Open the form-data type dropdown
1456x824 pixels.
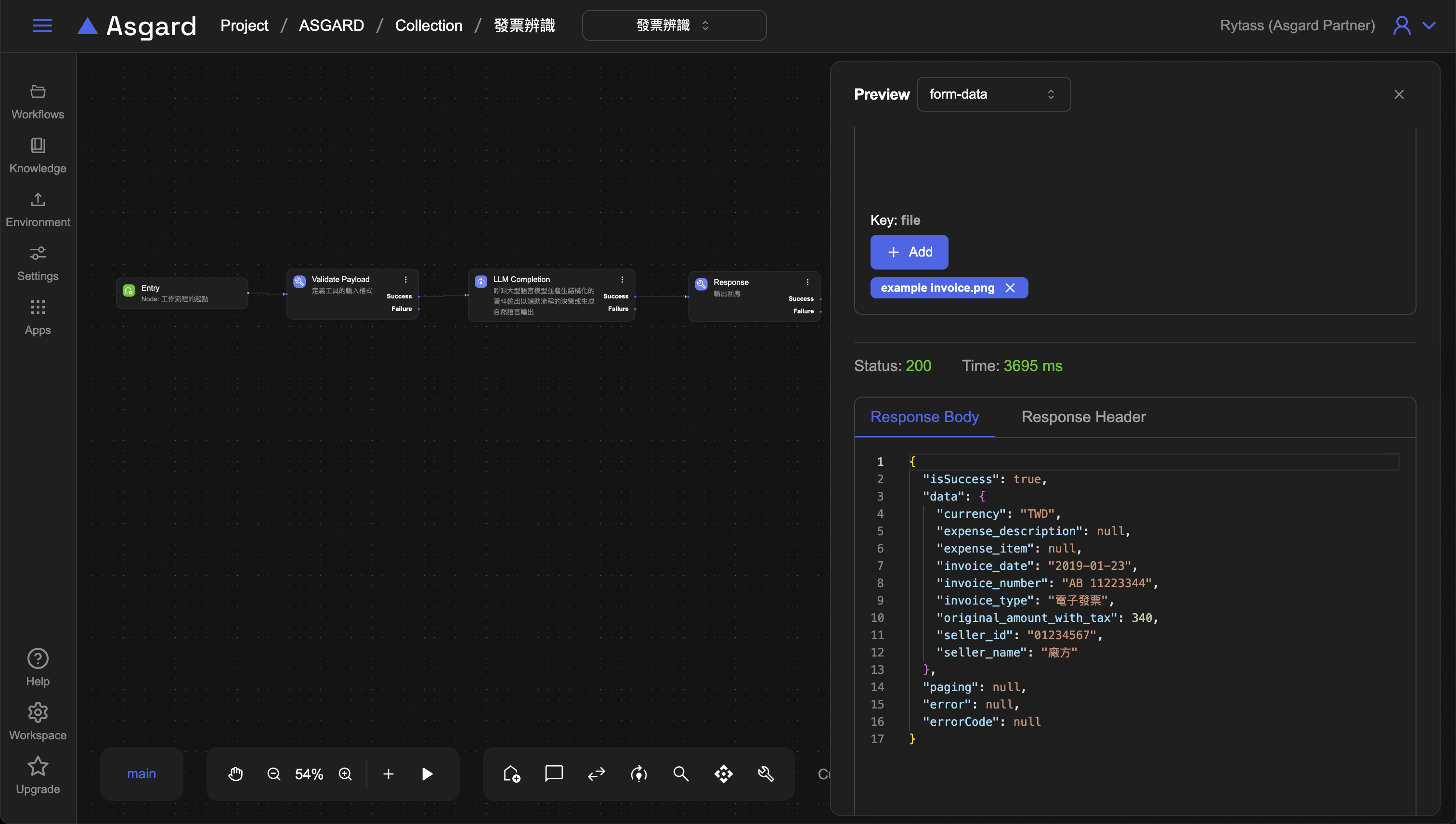pos(993,94)
